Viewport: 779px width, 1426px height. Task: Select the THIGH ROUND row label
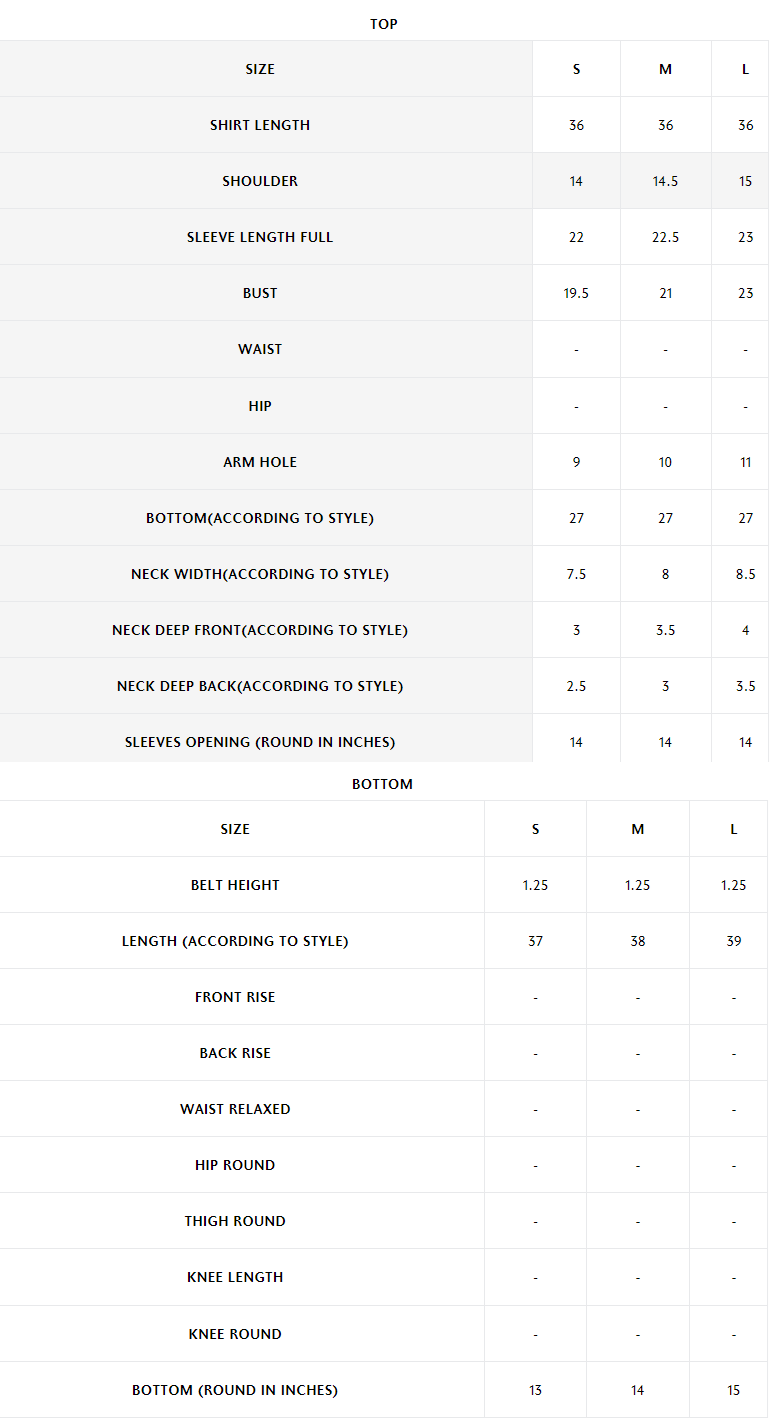tap(235, 1221)
